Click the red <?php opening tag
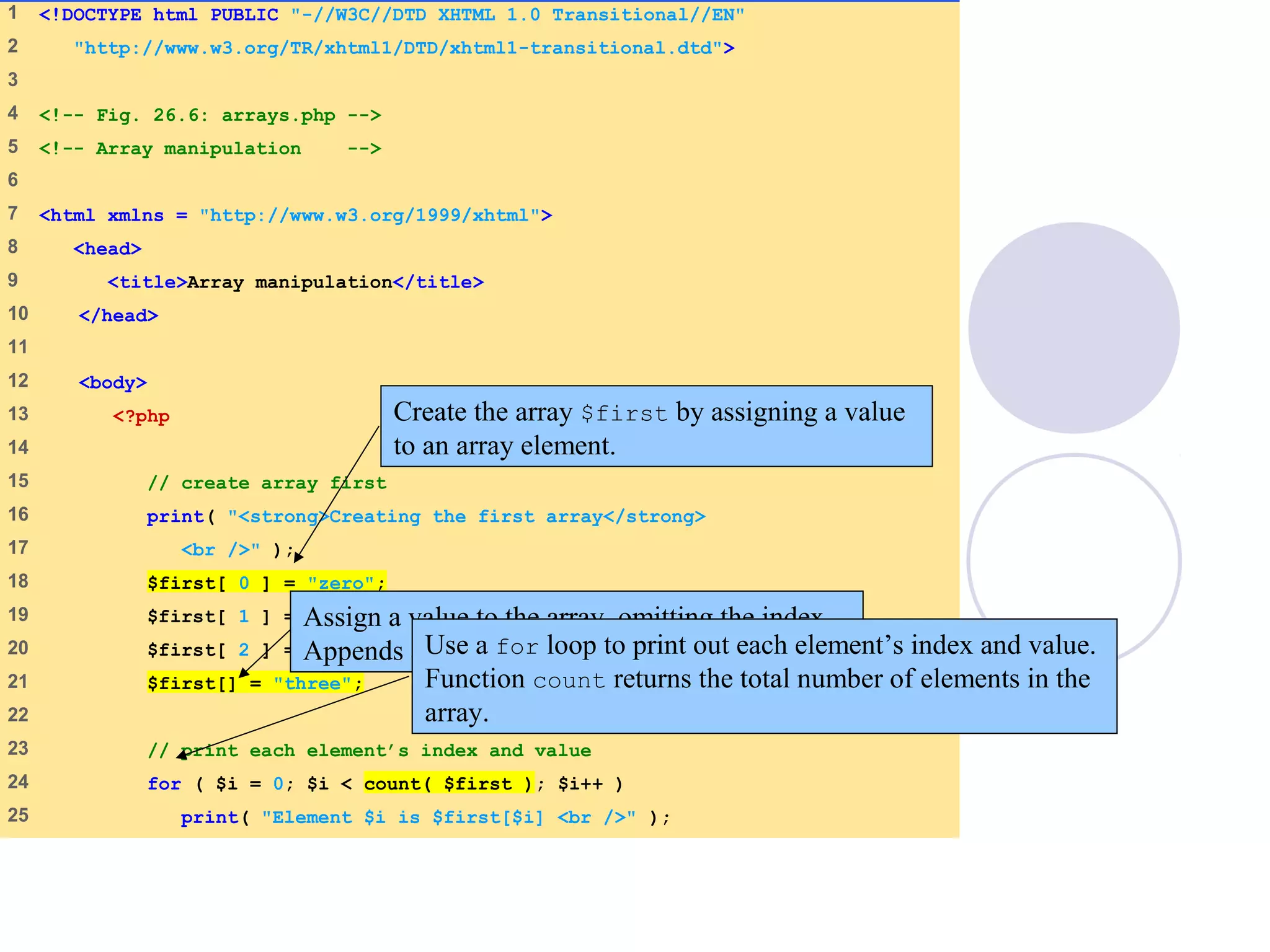1270x952 pixels. tap(141, 416)
